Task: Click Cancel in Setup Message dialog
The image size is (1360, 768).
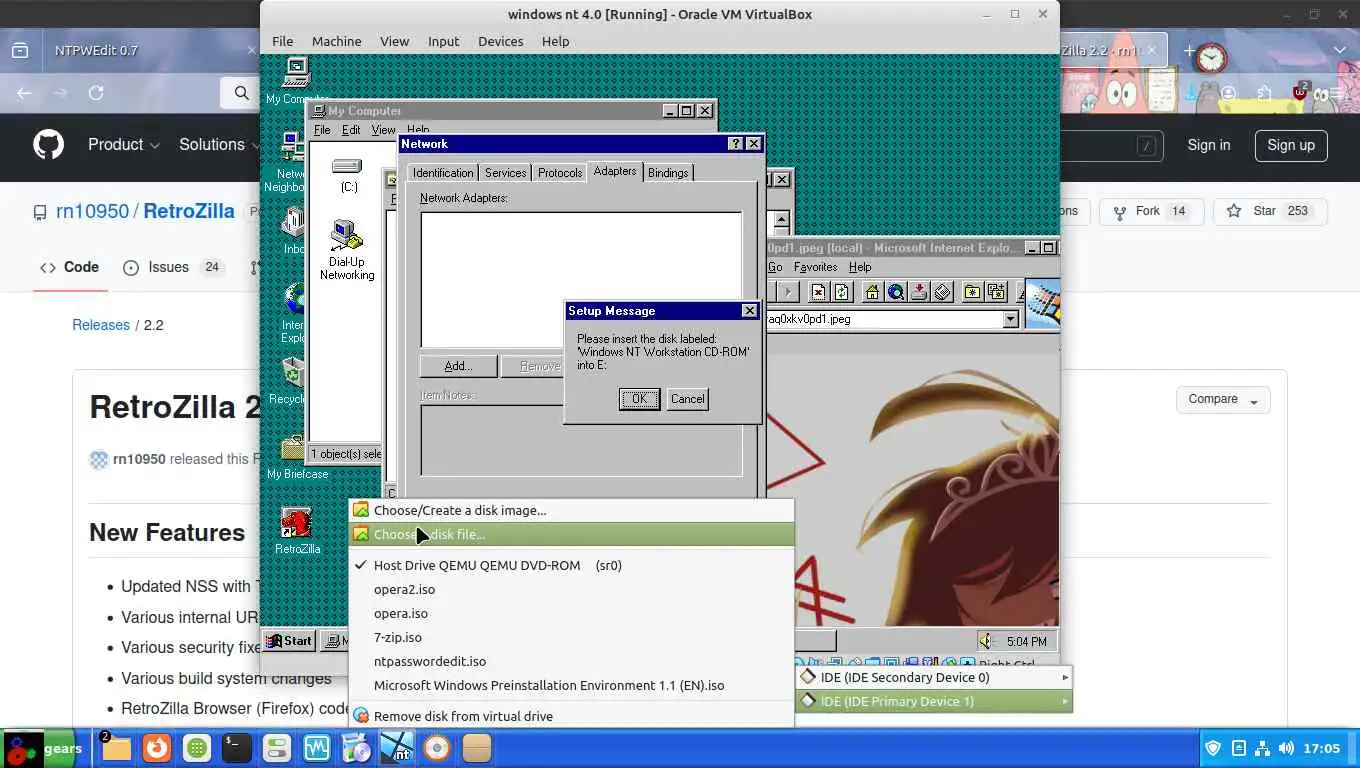Action: tap(687, 399)
